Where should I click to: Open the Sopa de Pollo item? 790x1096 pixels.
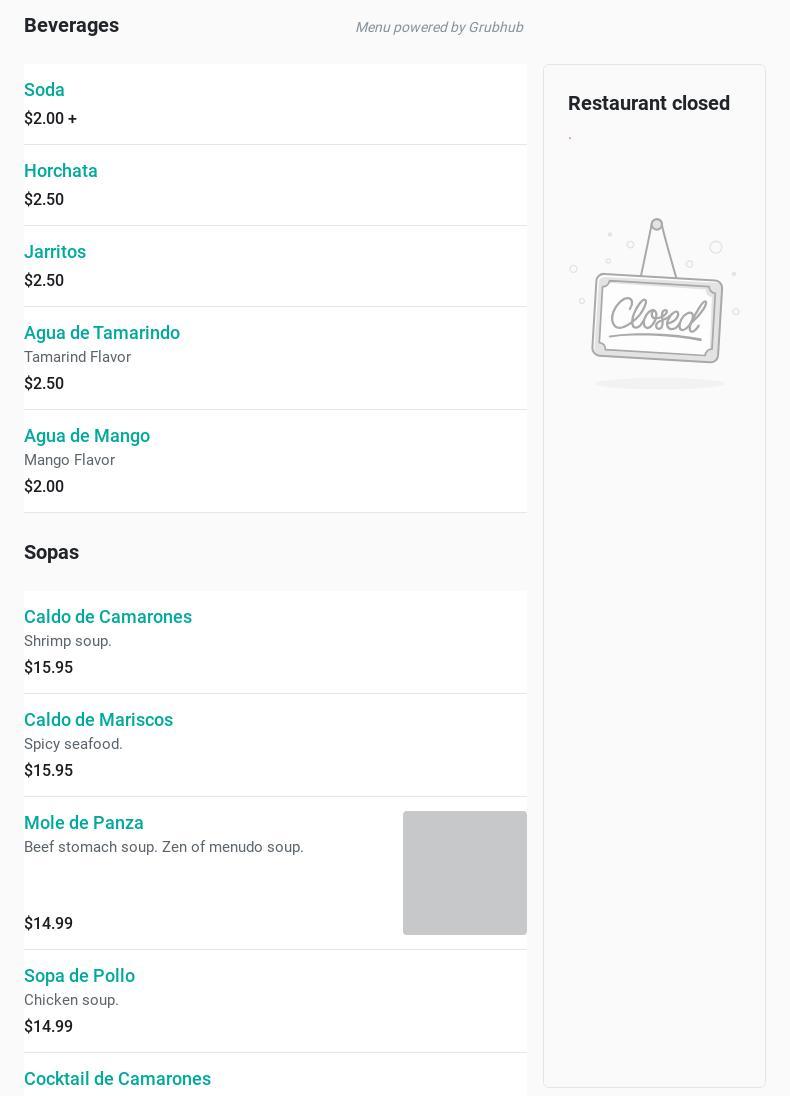point(79,976)
